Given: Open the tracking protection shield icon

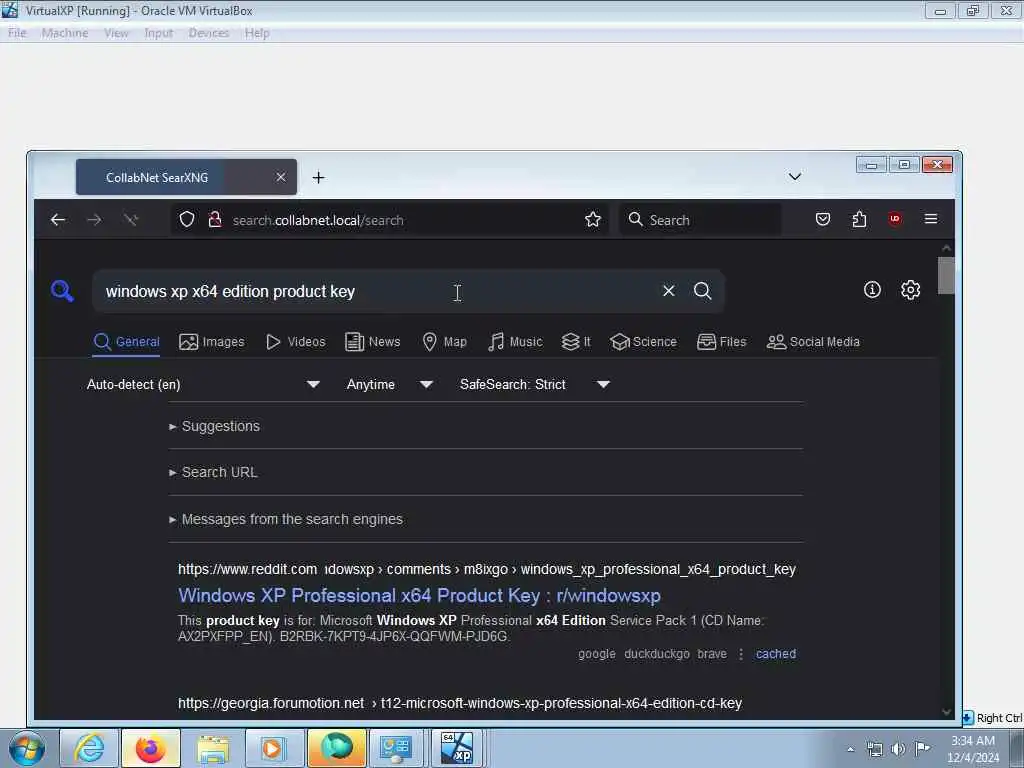Looking at the screenshot, I should pyautogui.click(x=187, y=219).
